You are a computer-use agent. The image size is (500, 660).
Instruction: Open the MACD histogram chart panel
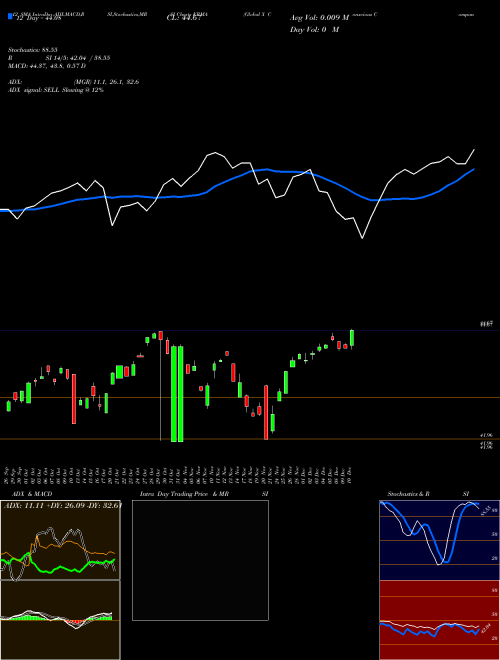click(60, 620)
